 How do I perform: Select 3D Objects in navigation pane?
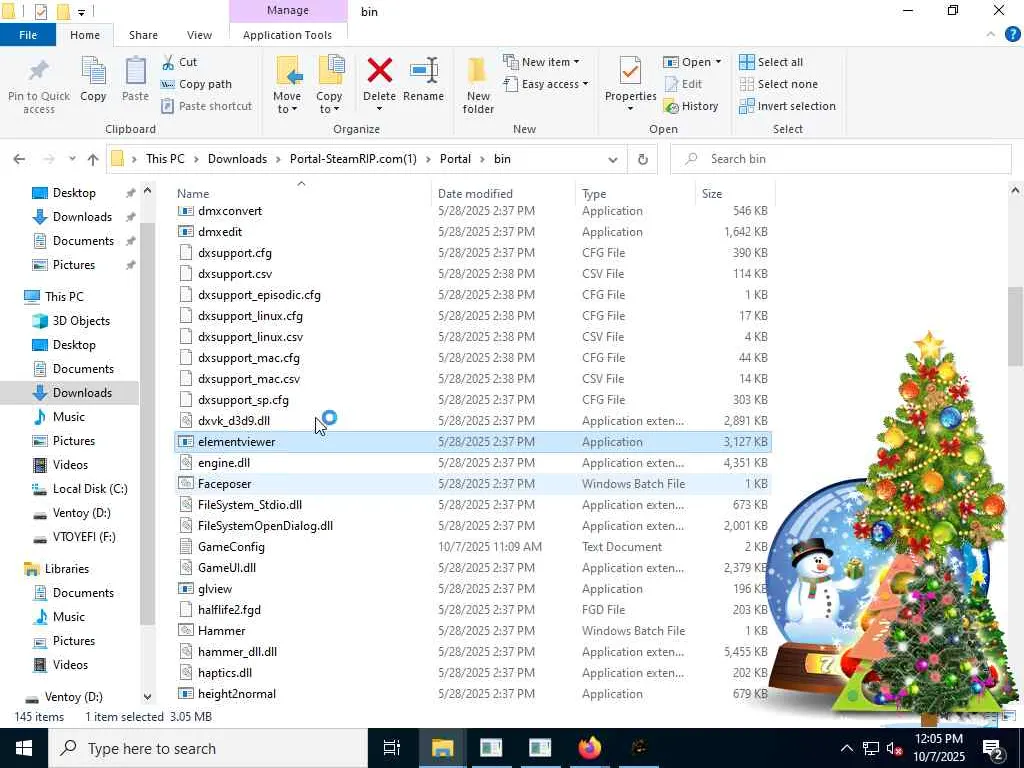81,321
